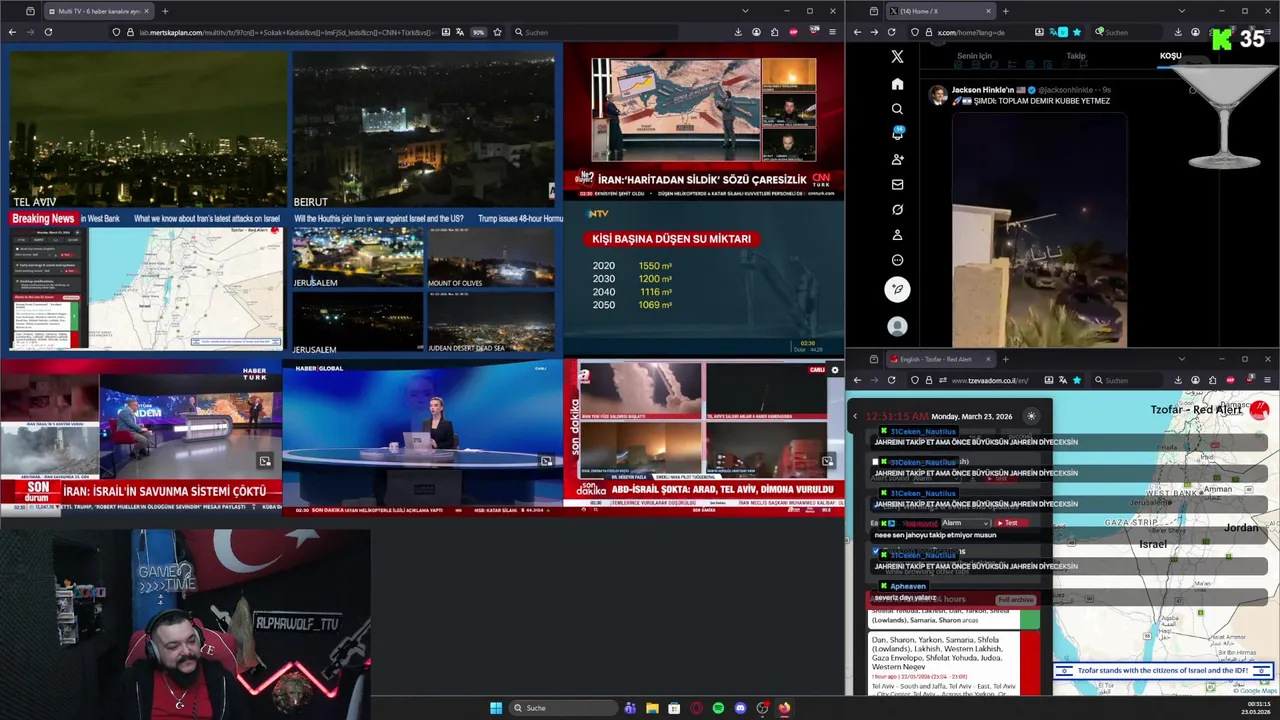
Task: Click the red Test button in Tzofar
Action: tap(1009, 523)
